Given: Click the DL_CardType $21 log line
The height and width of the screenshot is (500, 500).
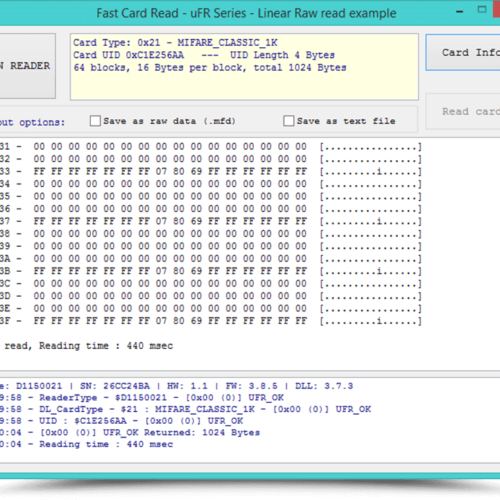Looking at the screenshot, I should pyautogui.click(x=185, y=409).
